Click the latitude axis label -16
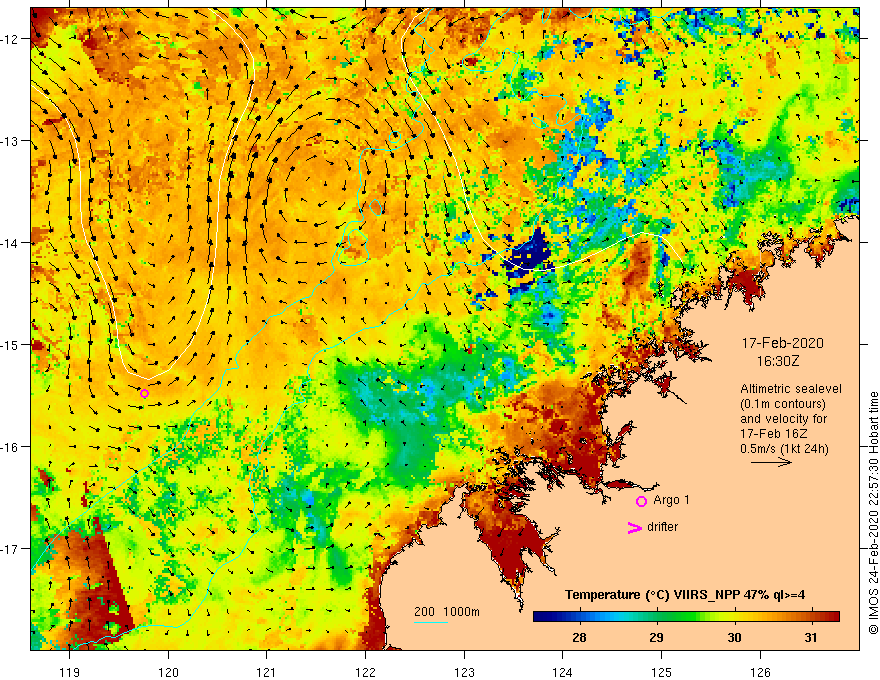The image size is (880, 680). tap(10, 447)
